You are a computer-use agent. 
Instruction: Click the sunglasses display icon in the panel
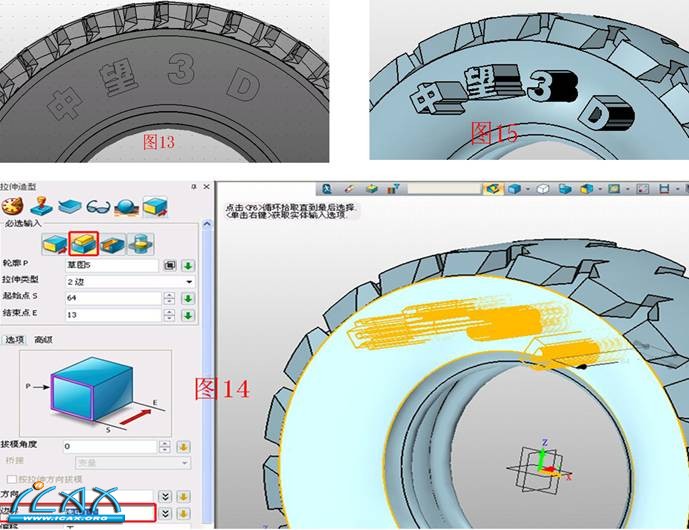click(x=98, y=207)
